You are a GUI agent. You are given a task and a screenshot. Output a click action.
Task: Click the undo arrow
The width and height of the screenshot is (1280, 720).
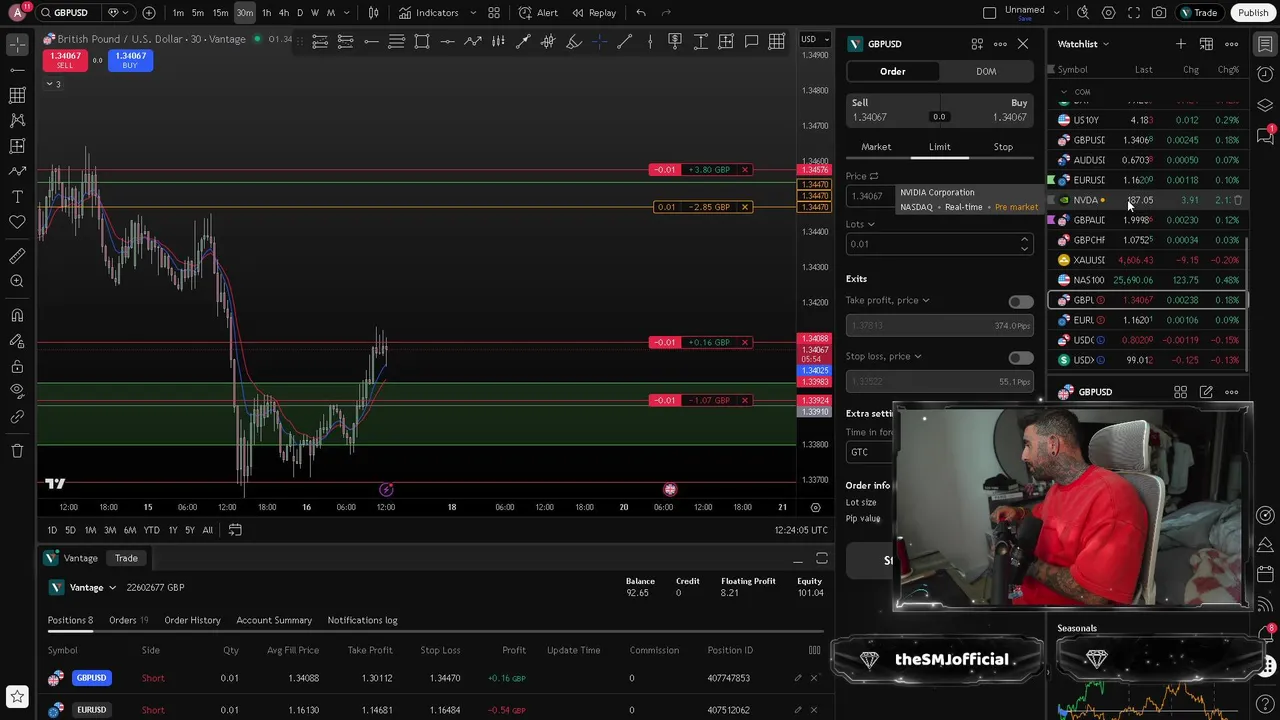(641, 13)
